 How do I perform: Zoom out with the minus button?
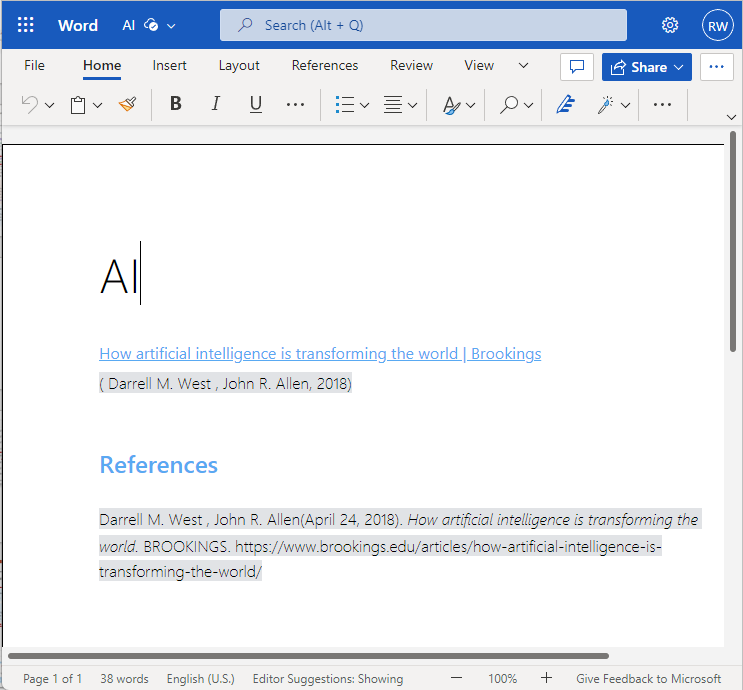click(x=456, y=678)
